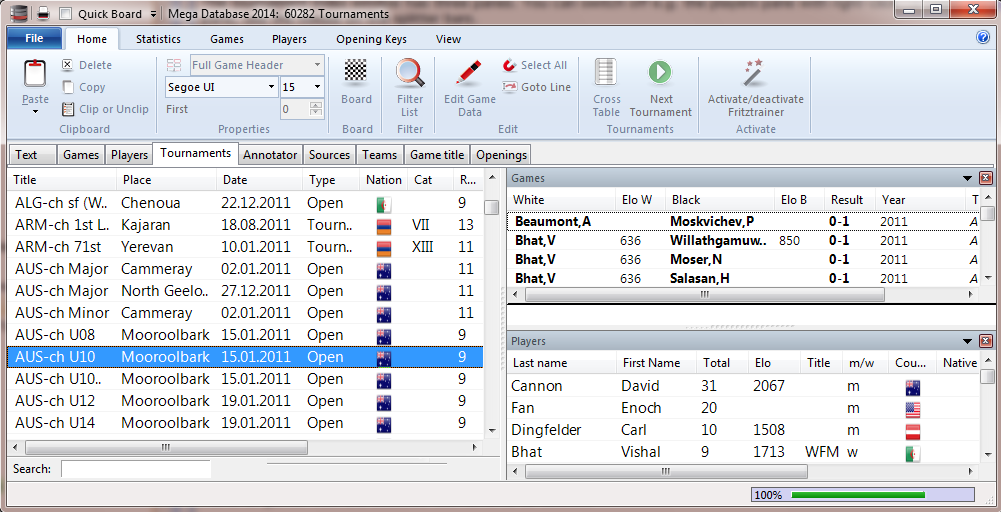Open the Game title database tab
Image resolution: width=1001 pixels, height=512 pixels.
[437, 154]
